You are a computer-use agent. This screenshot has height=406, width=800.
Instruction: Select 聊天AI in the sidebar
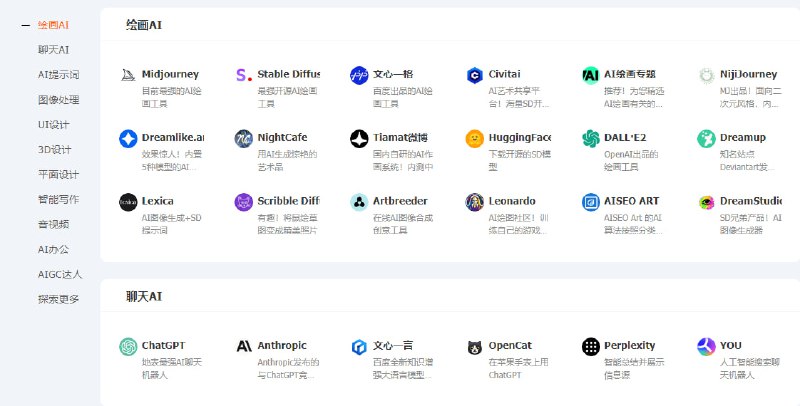coord(53,50)
